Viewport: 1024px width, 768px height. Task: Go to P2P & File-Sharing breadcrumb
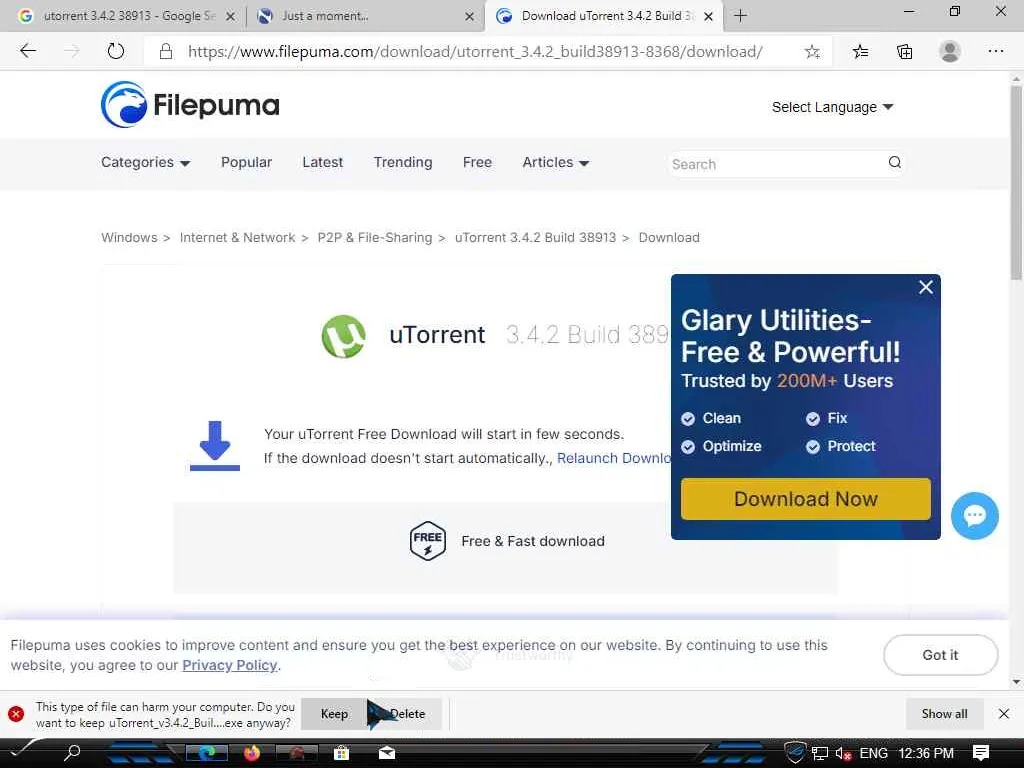[375, 238]
